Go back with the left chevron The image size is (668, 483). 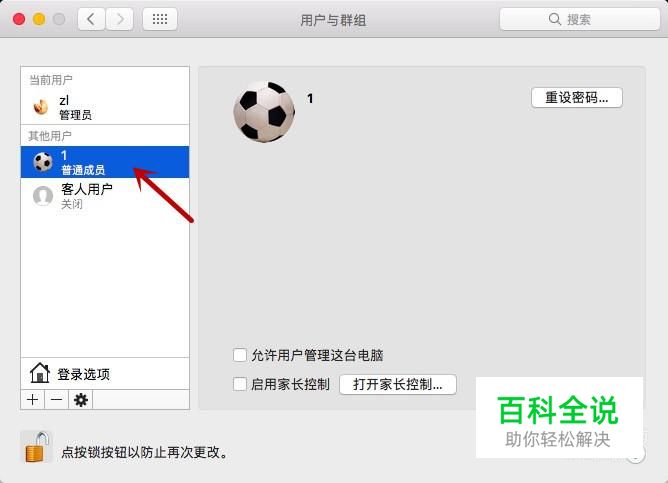click(x=91, y=19)
